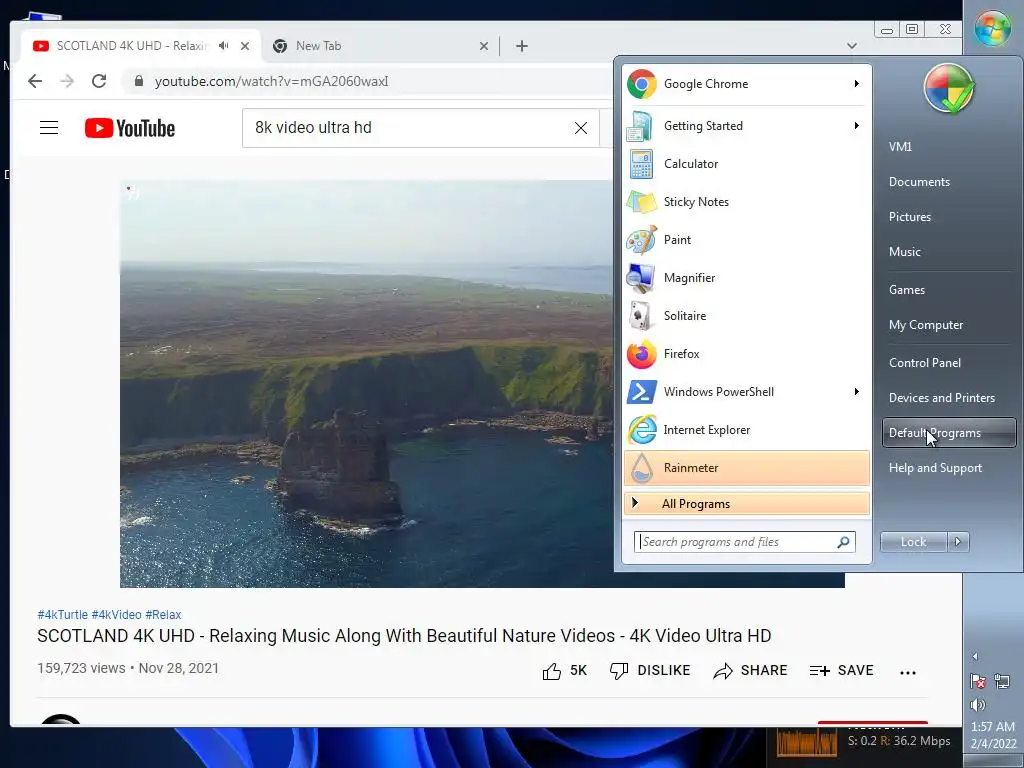Open the #4kVideo hashtag link
The width and height of the screenshot is (1024, 768).
tap(116, 615)
